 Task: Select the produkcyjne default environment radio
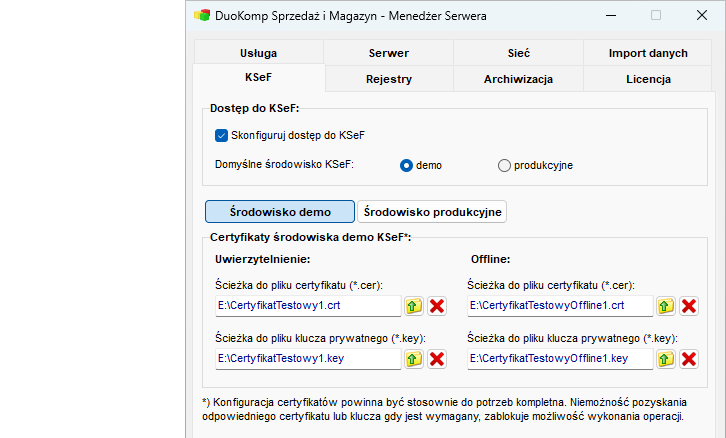(504, 165)
